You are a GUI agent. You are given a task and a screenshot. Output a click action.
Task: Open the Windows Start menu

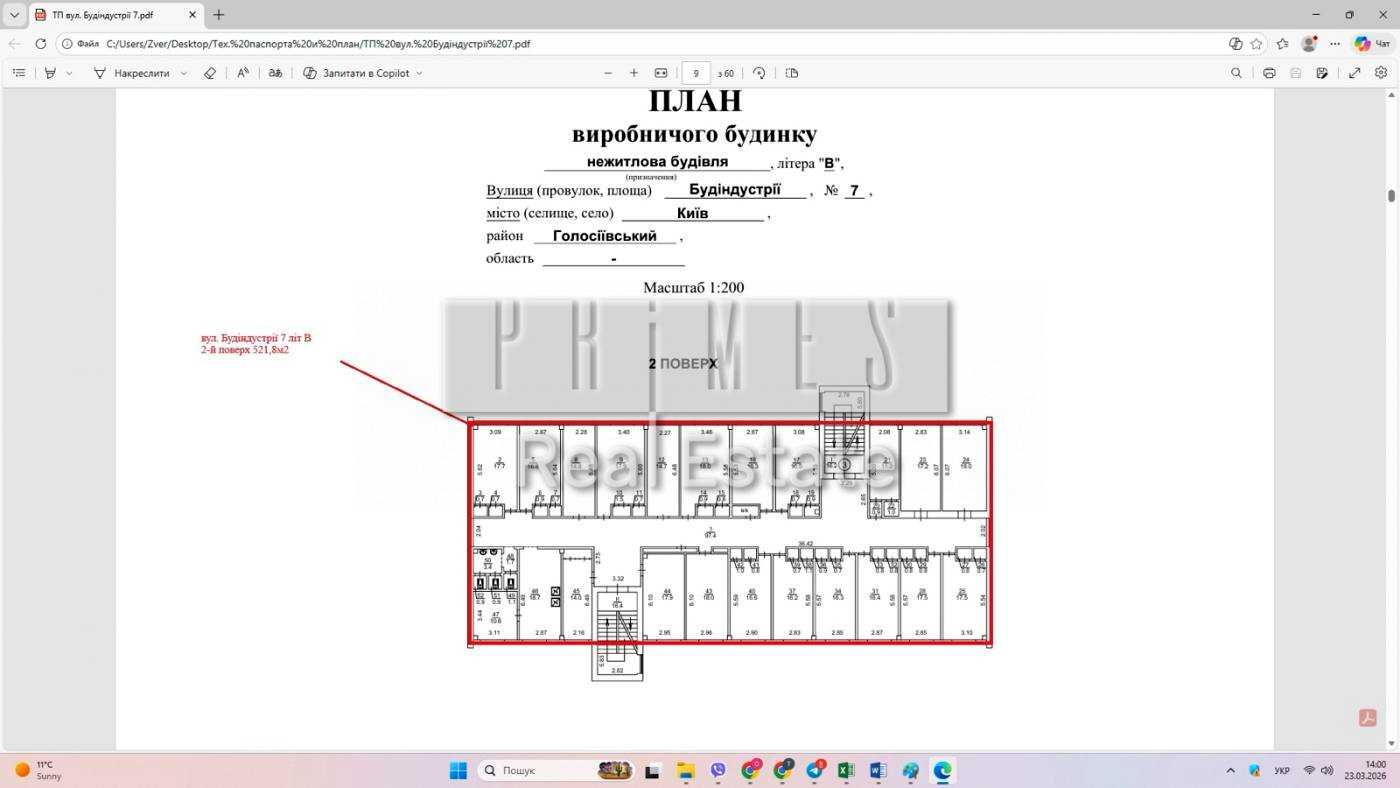coord(458,770)
